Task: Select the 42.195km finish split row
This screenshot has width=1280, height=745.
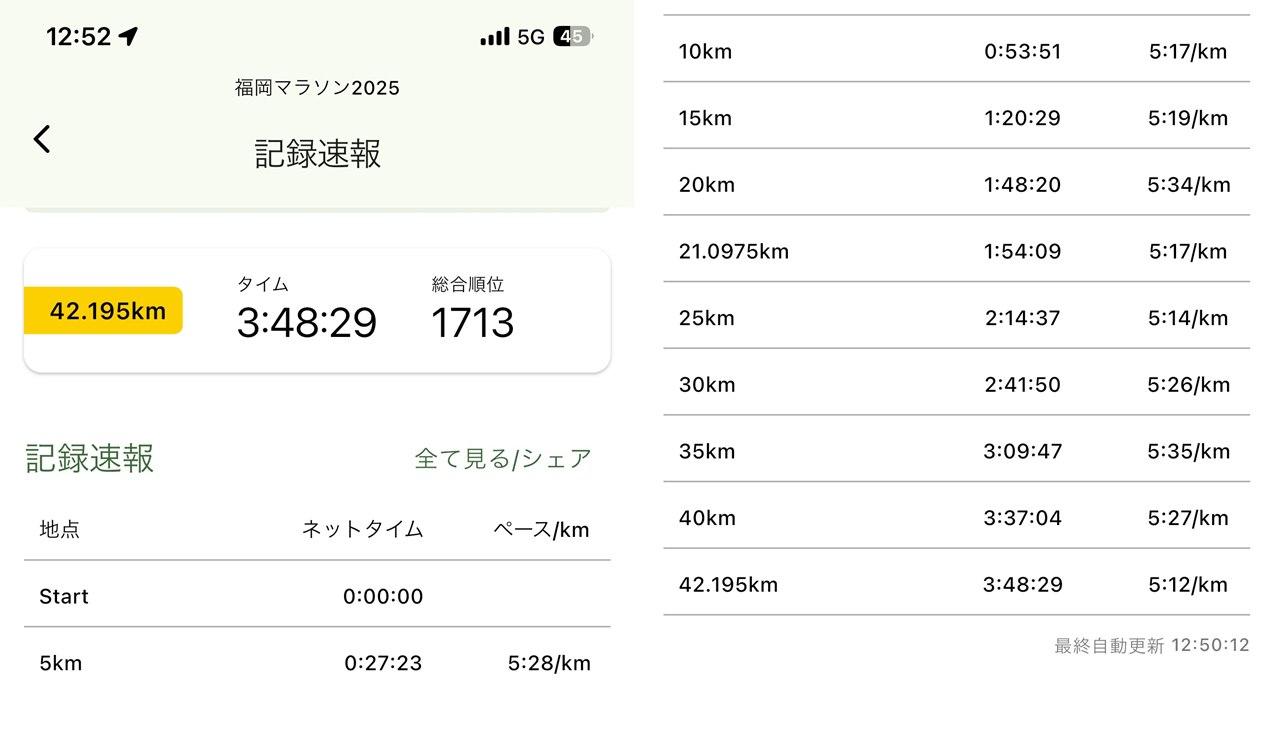Action: click(x=955, y=584)
